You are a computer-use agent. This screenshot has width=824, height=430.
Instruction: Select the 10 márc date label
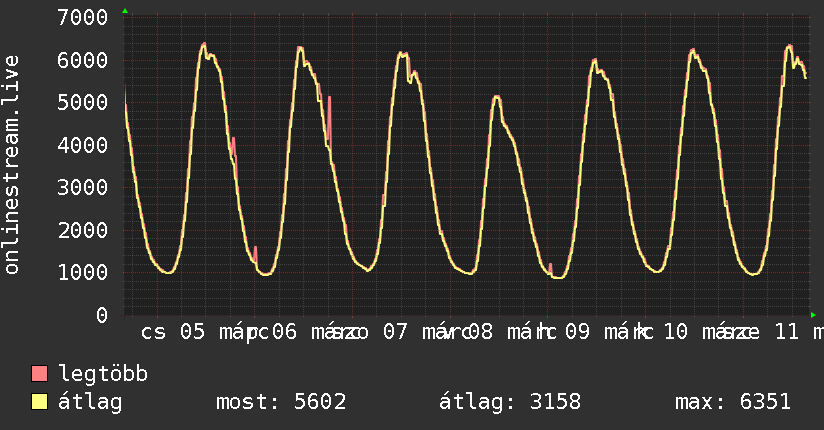pos(700,332)
